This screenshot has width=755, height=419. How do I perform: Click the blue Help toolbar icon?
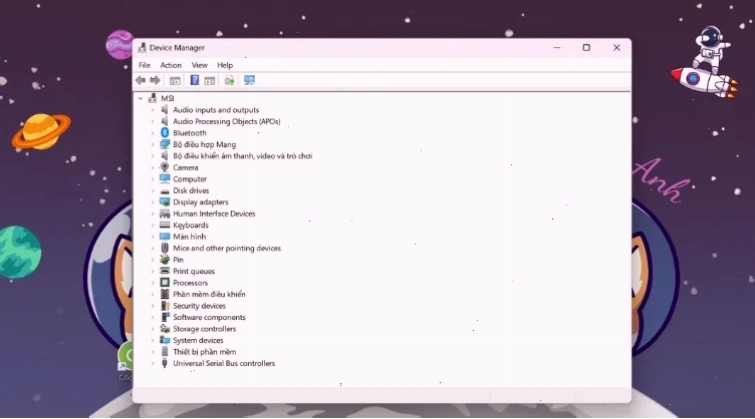(195, 80)
